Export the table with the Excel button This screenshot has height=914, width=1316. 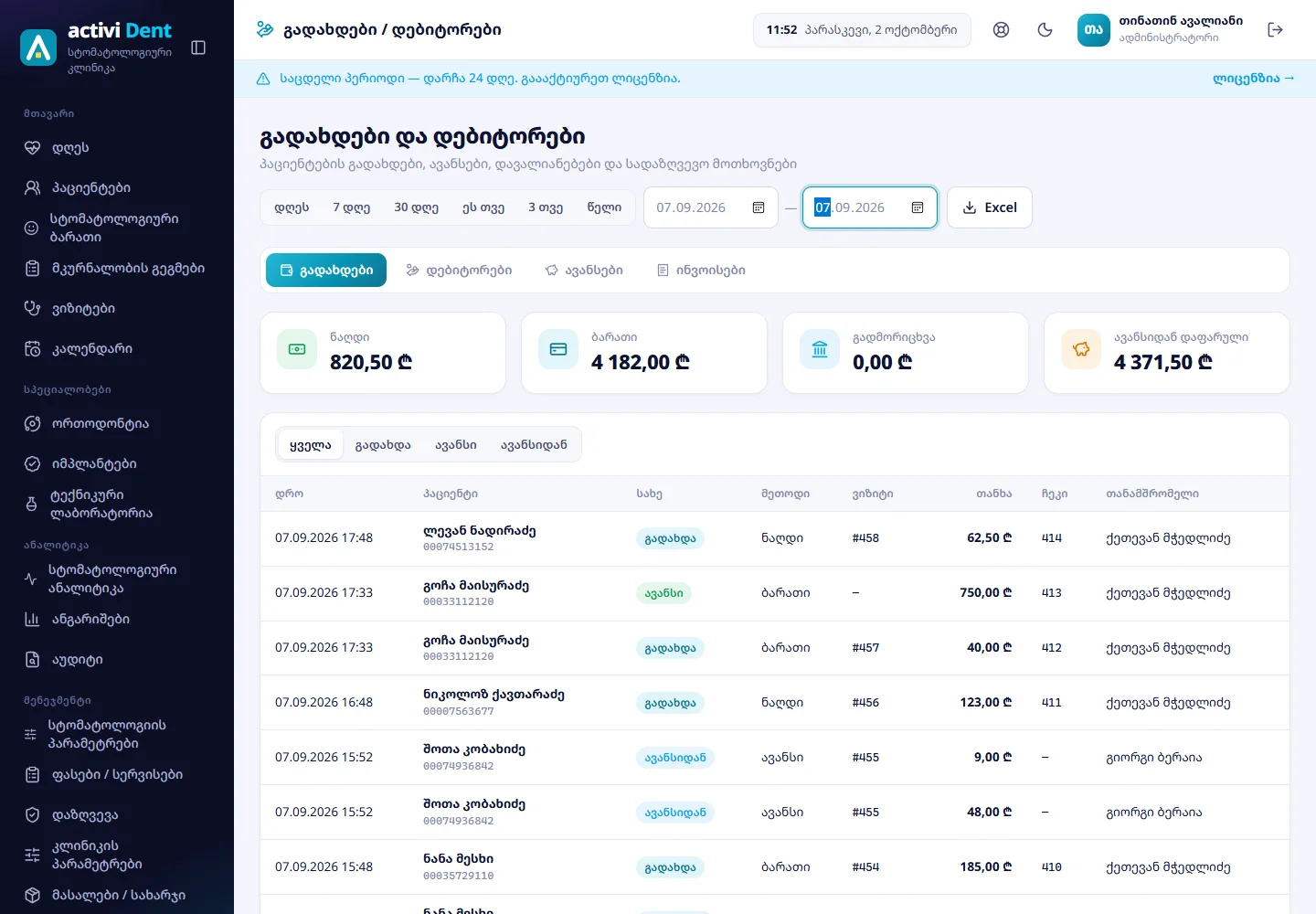pyautogui.click(x=990, y=207)
